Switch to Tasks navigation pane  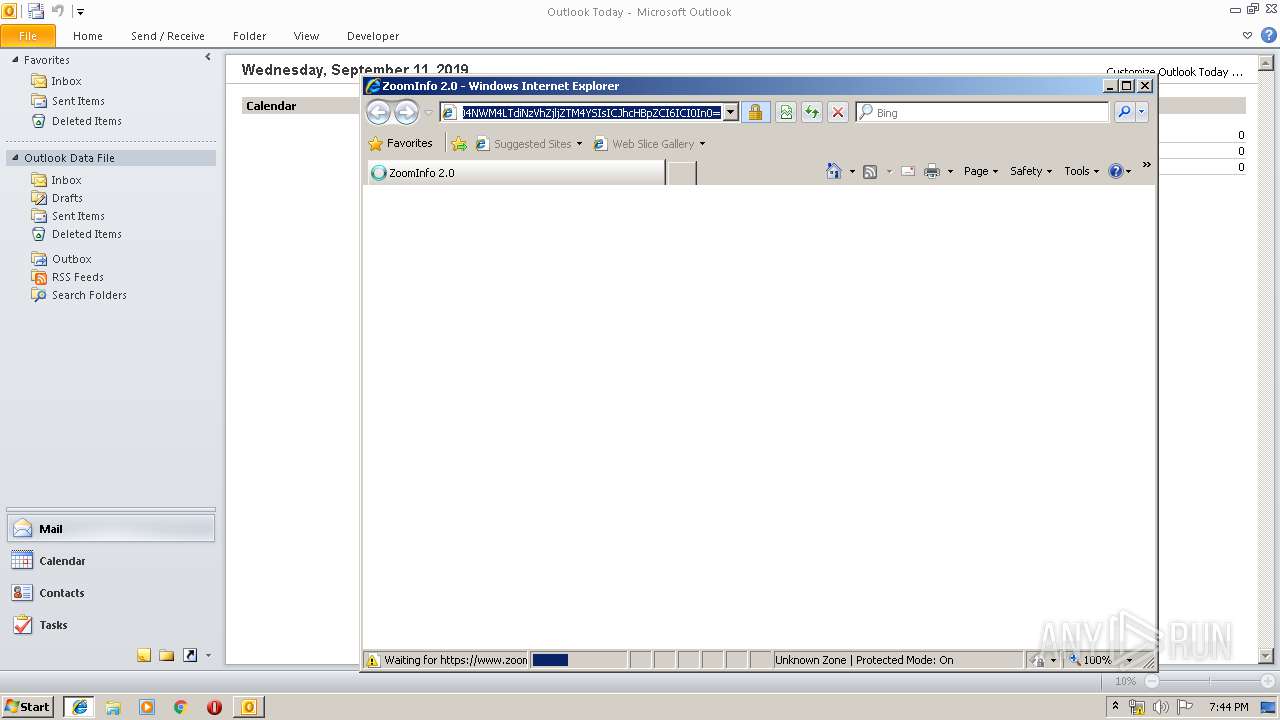[111, 625]
